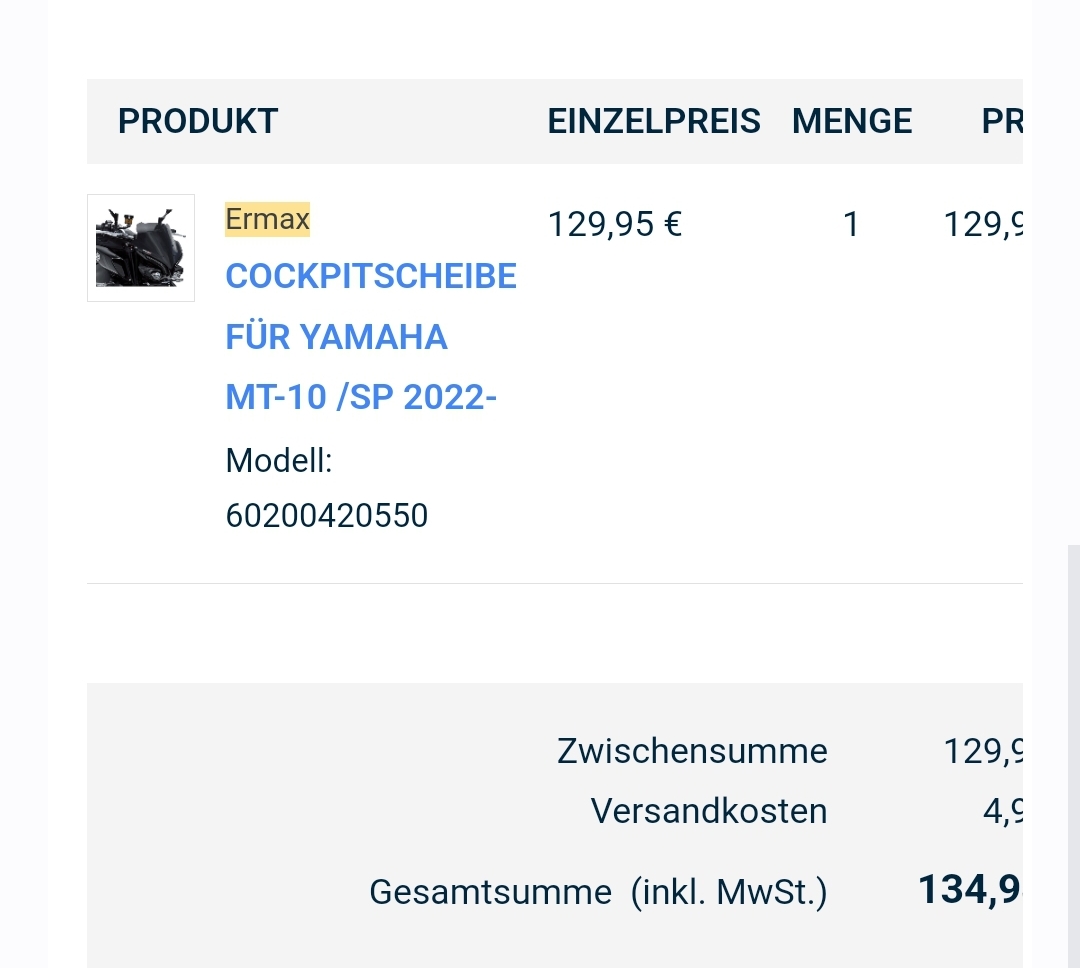Click the PRODUKT column header

click(198, 122)
